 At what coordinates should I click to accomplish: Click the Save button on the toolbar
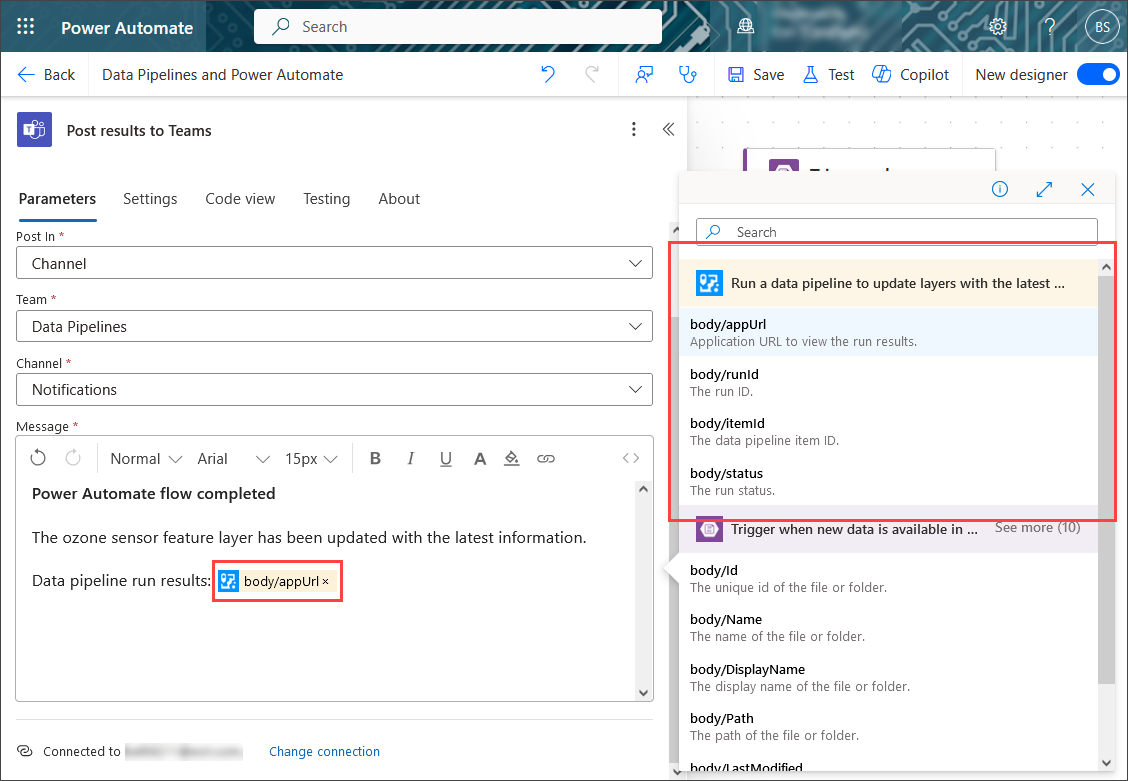755,74
